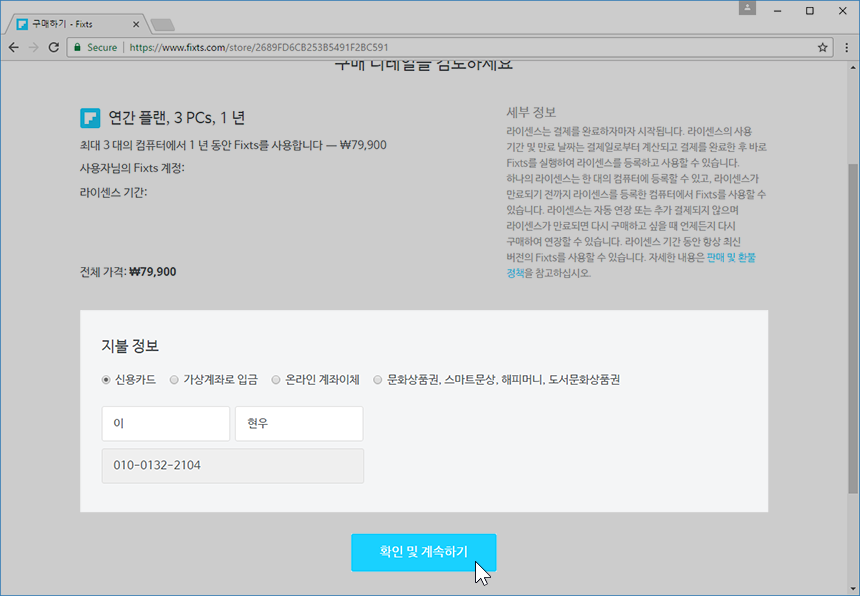Click the 최대 3 대의 컴퓨터에서 description line
This screenshot has height=596, width=860.
point(233,145)
